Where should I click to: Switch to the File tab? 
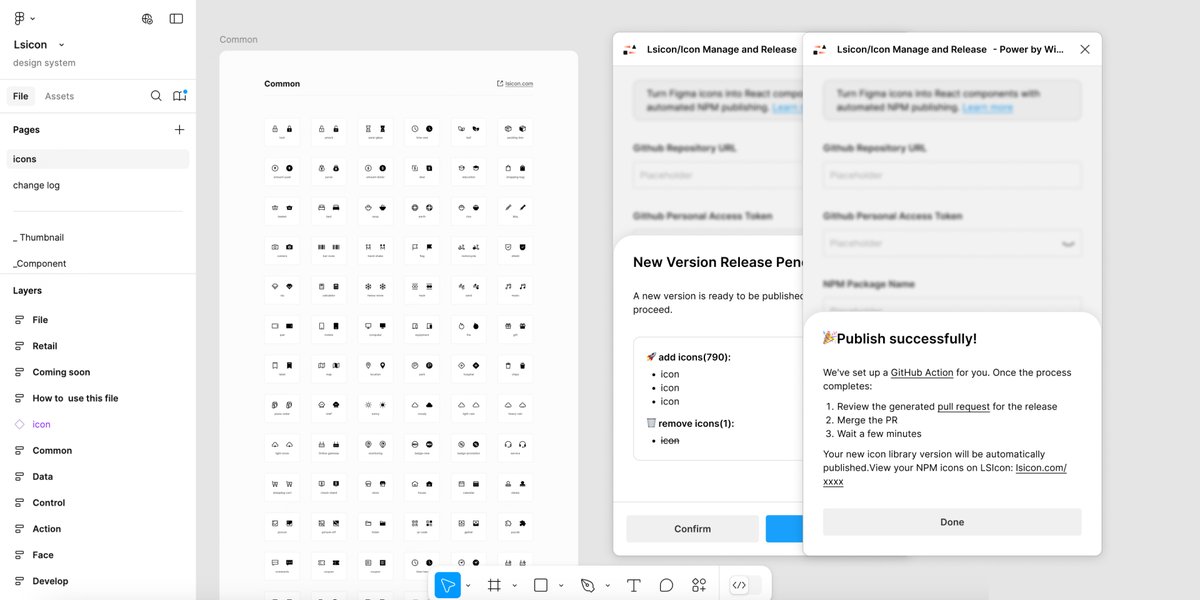click(20, 96)
